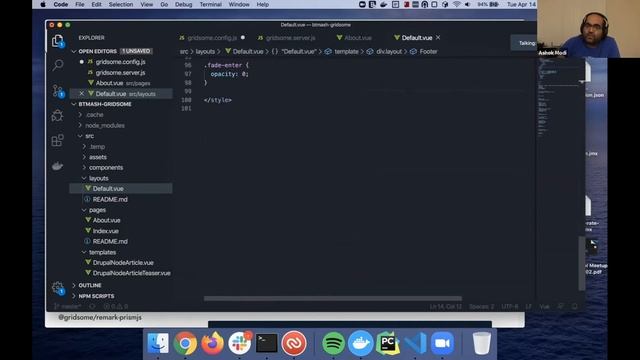Open Terminal from the dock
This screenshot has width=640, height=360.
[267, 343]
